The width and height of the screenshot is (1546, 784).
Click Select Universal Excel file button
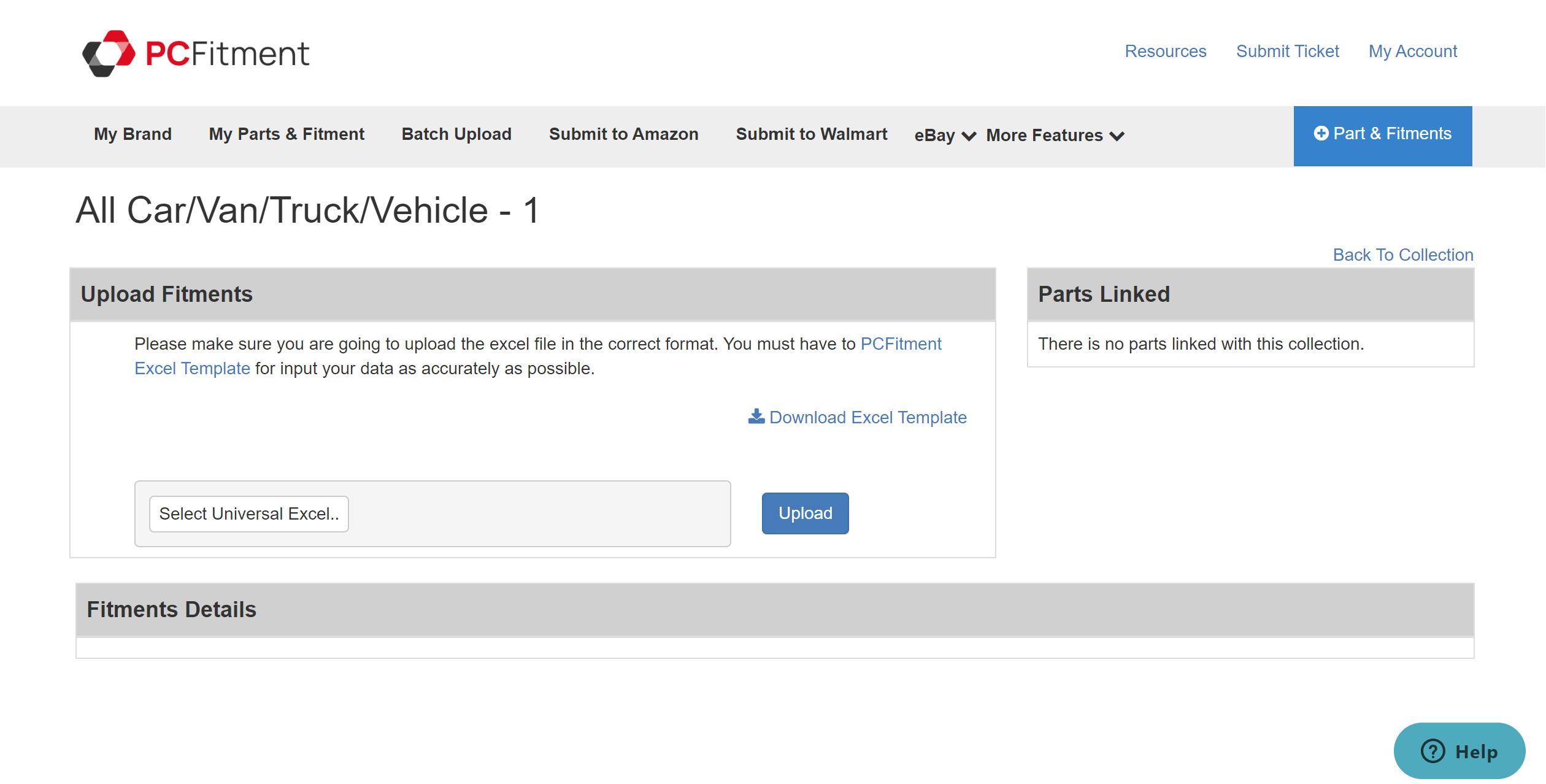tap(248, 513)
